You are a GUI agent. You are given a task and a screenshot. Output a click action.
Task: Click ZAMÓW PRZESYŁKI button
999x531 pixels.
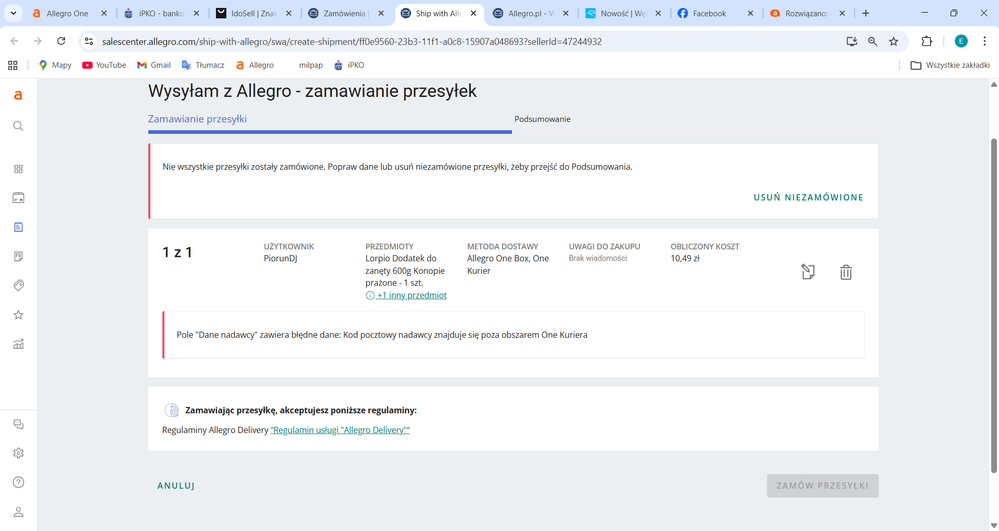822,486
